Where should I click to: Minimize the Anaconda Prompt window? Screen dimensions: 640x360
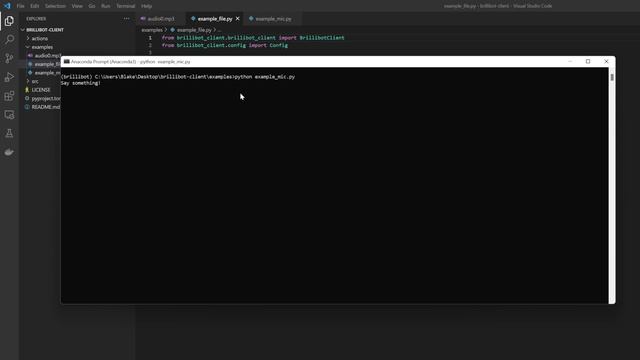click(570, 62)
